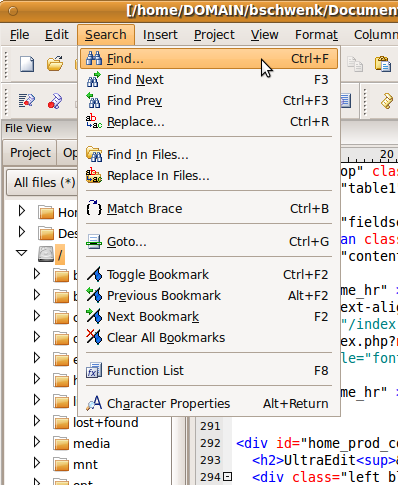398x485 pixels.
Task: Choose Clear All Bookmarks entry
Action: click(x=209, y=337)
